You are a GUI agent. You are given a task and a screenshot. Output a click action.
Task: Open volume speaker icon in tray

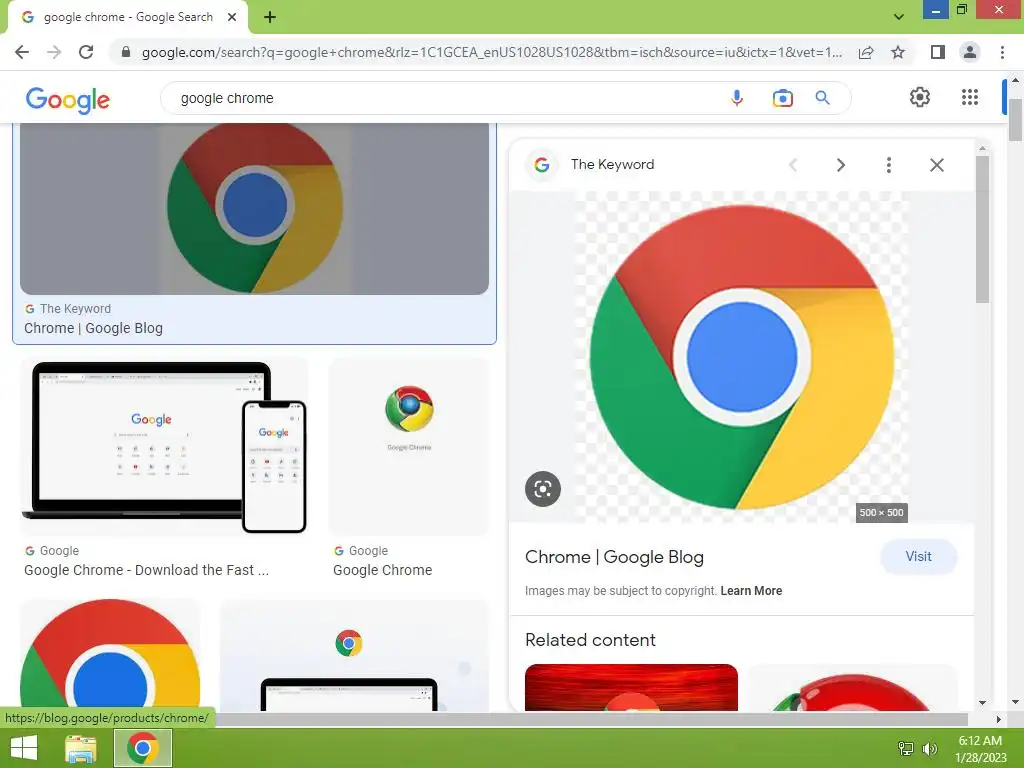tap(929, 748)
